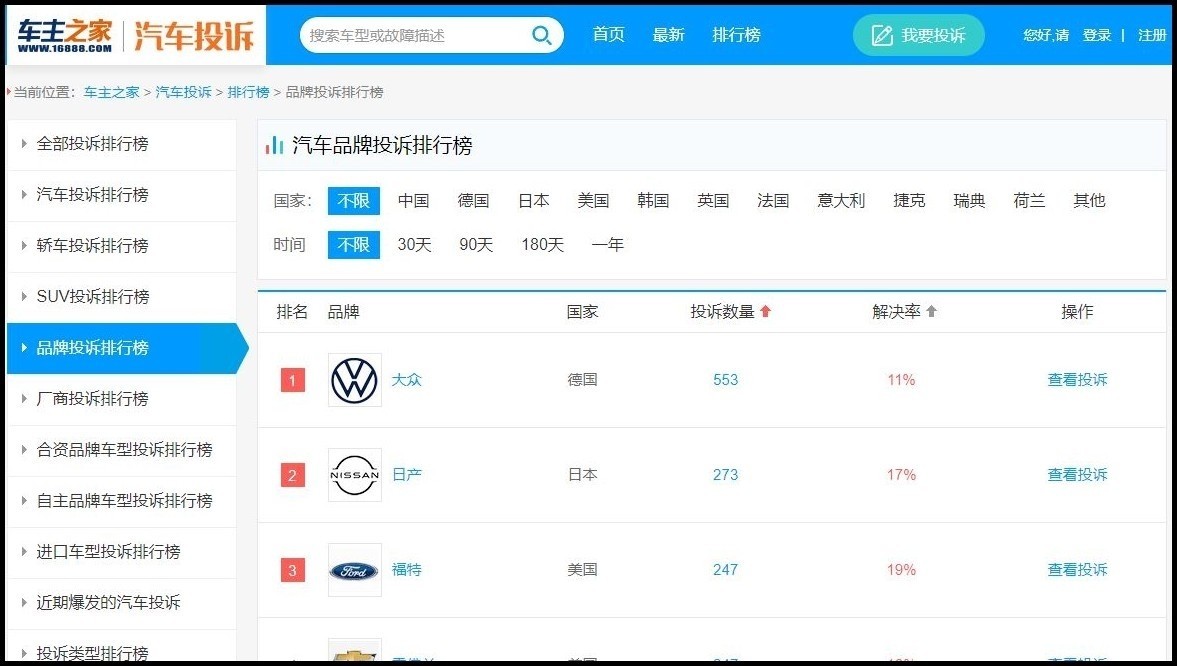Click the 车主之家 site logo

pyautogui.click(x=65, y=35)
